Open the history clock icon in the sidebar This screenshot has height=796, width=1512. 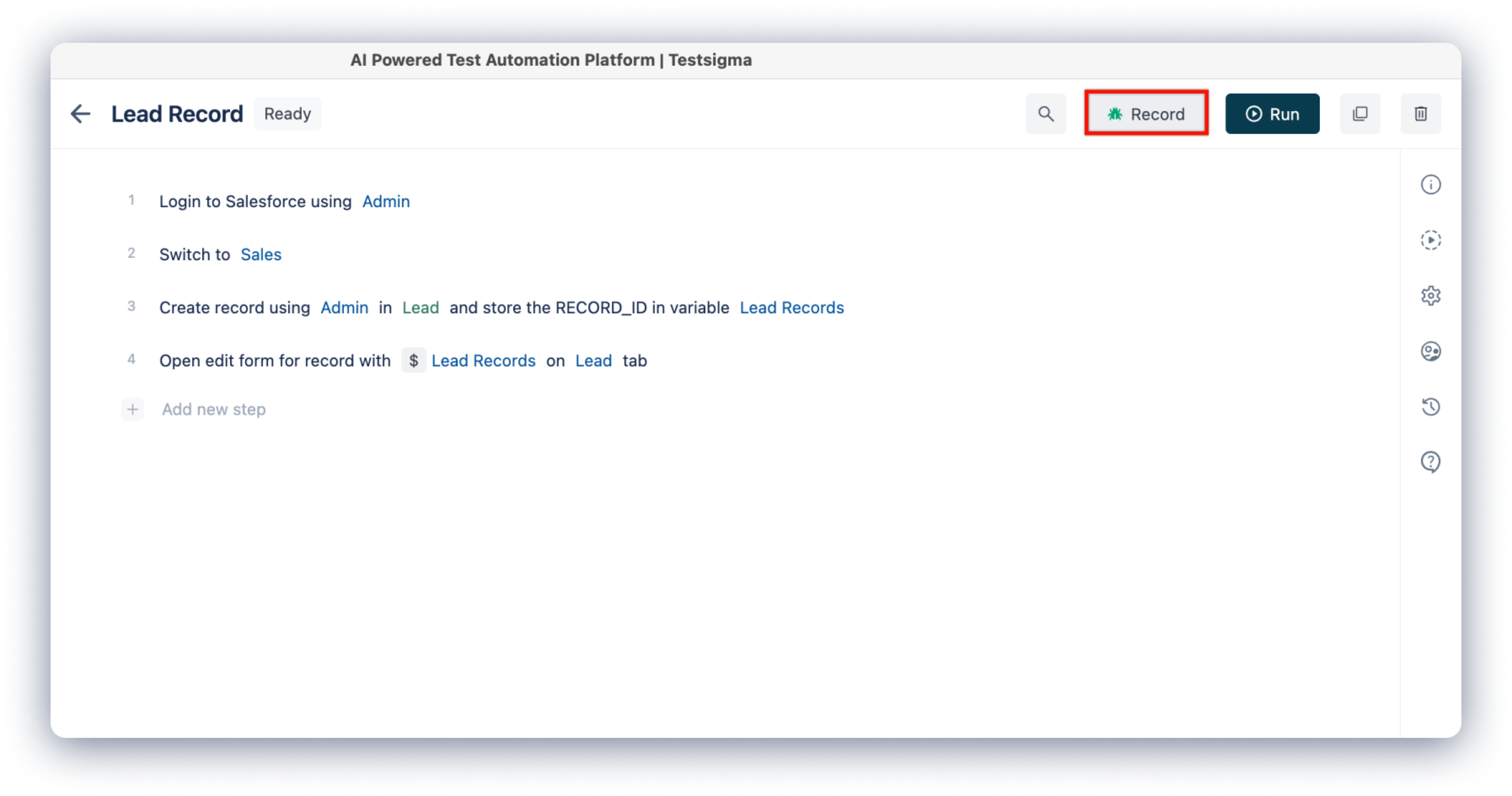1430,406
